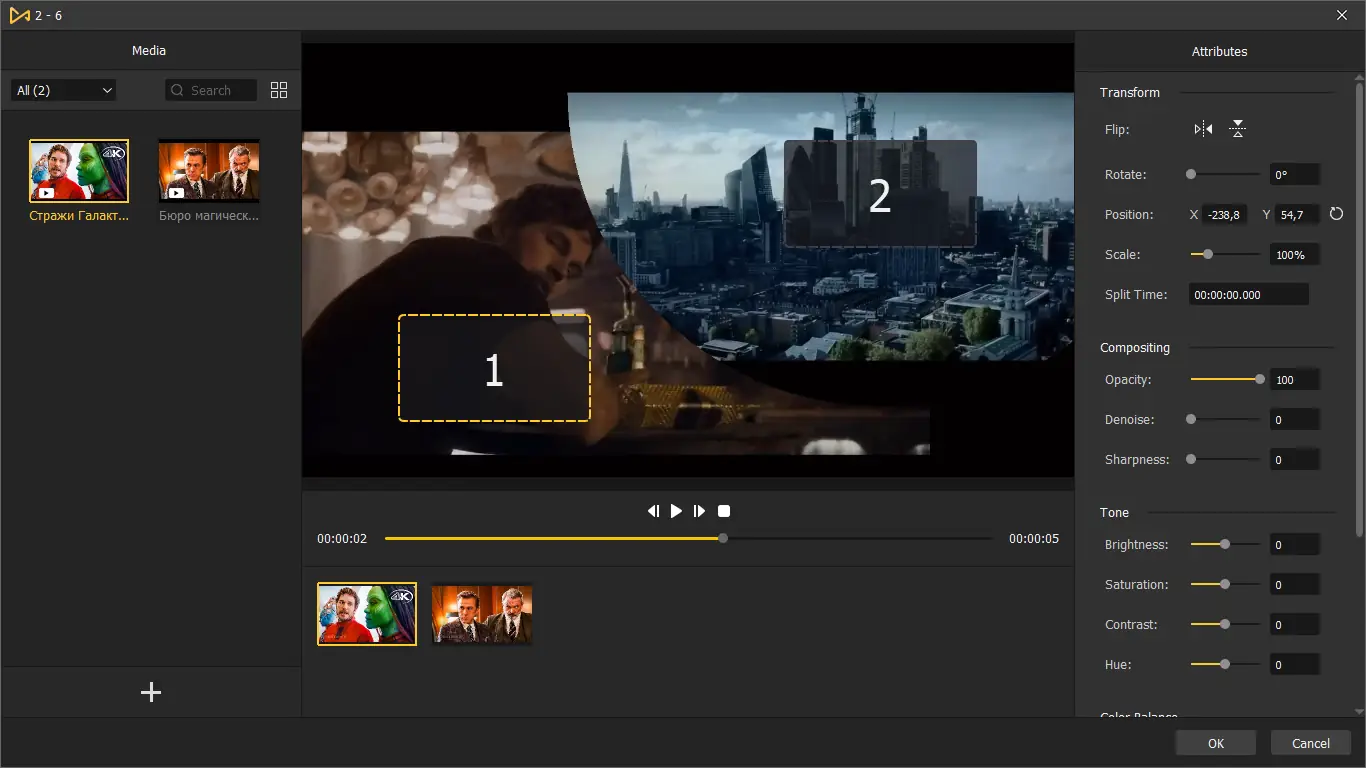Select drop zone 1 in the preview
The image size is (1366, 768).
pyautogui.click(x=494, y=368)
